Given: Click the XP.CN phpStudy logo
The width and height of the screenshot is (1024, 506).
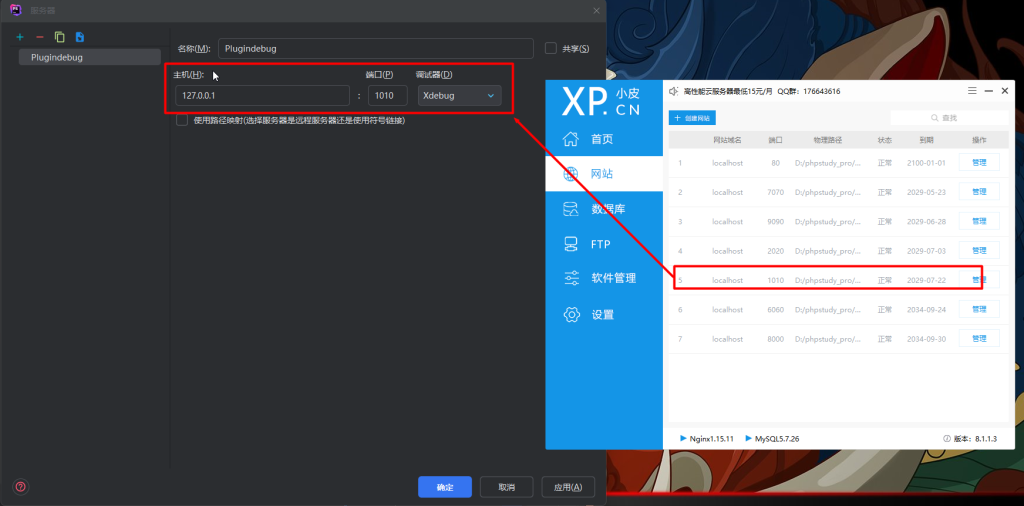Looking at the screenshot, I should click(601, 101).
